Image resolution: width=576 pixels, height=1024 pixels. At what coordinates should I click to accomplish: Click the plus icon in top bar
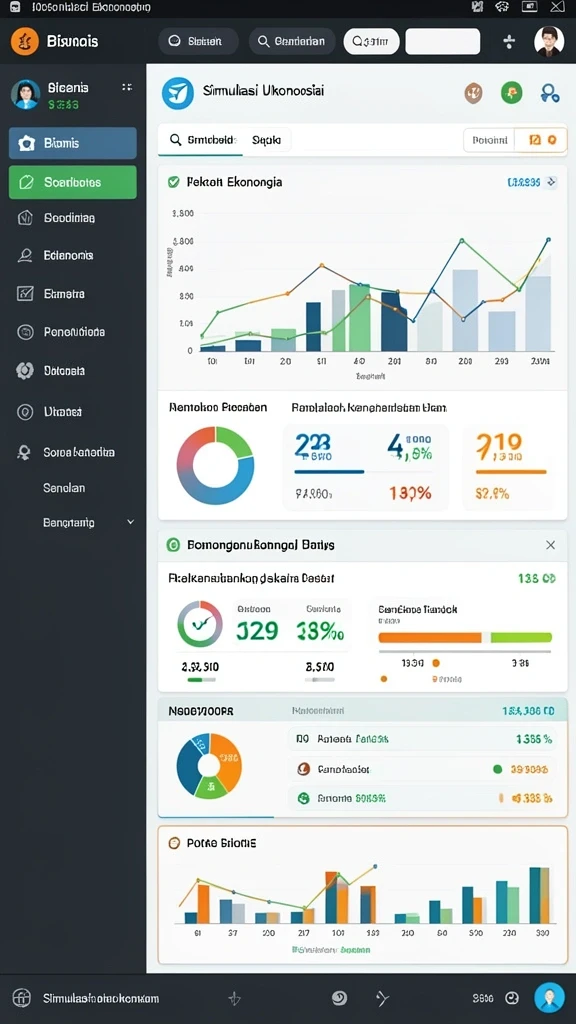(509, 41)
